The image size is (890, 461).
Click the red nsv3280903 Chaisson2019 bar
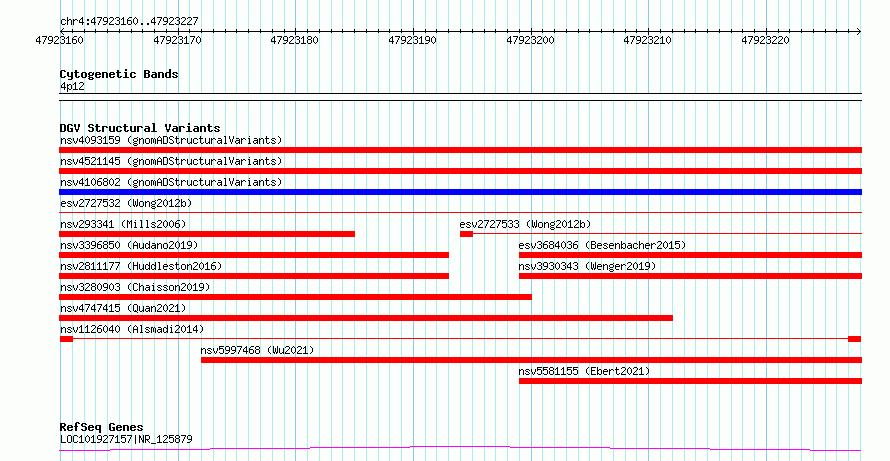296,297
